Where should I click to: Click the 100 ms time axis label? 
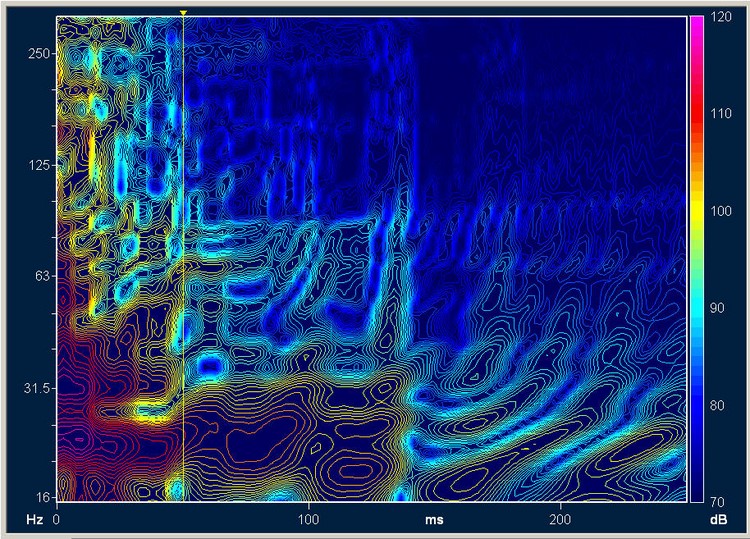pyautogui.click(x=309, y=519)
